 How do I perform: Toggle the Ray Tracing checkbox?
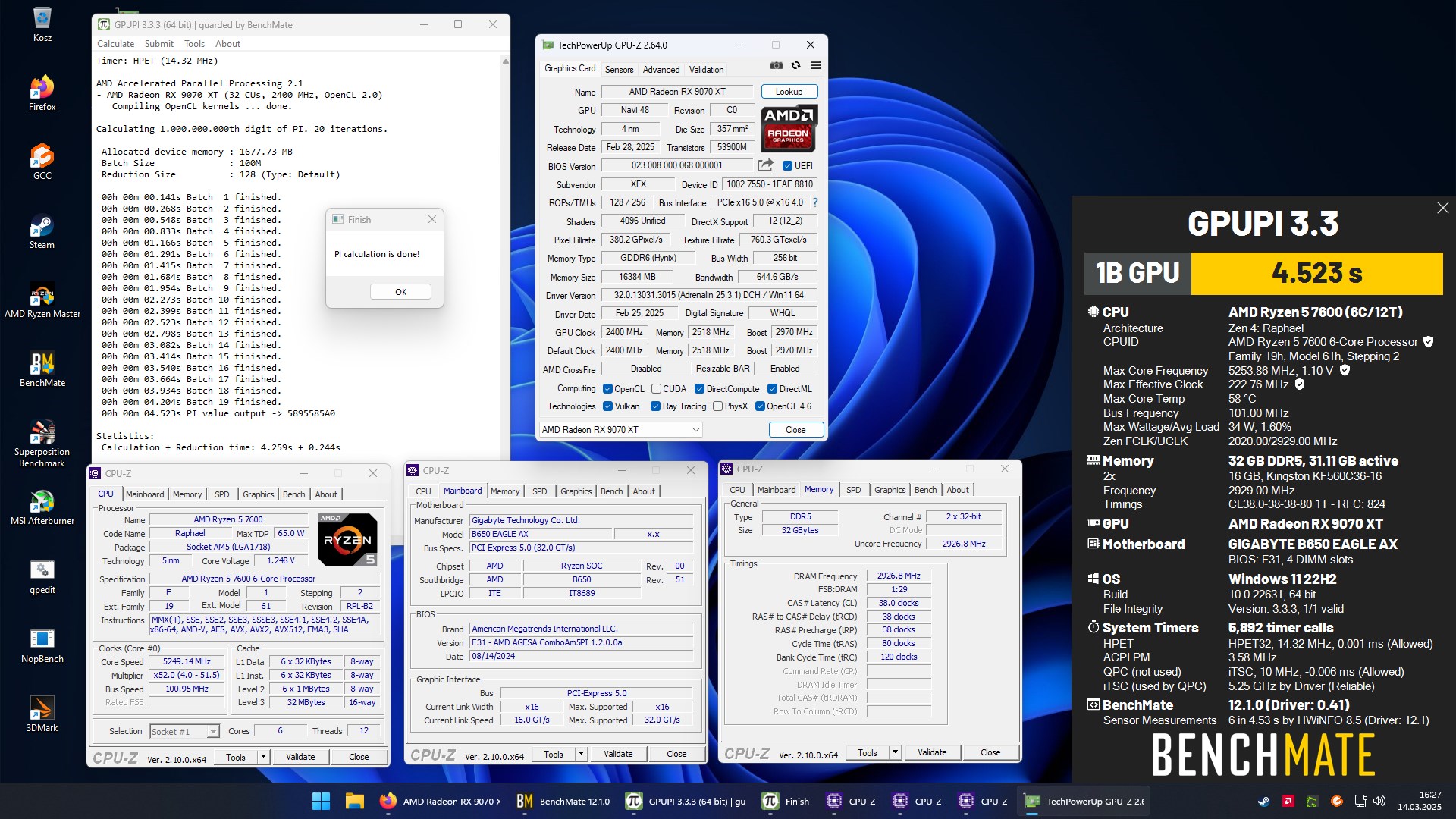pos(655,406)
